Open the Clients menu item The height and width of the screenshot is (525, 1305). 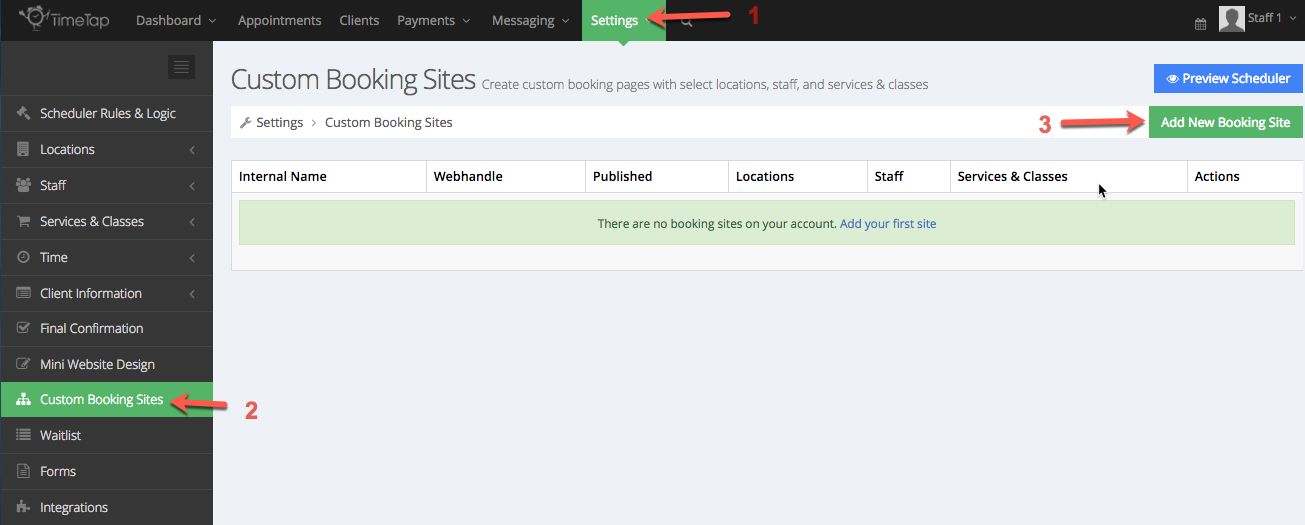(359, 20)
